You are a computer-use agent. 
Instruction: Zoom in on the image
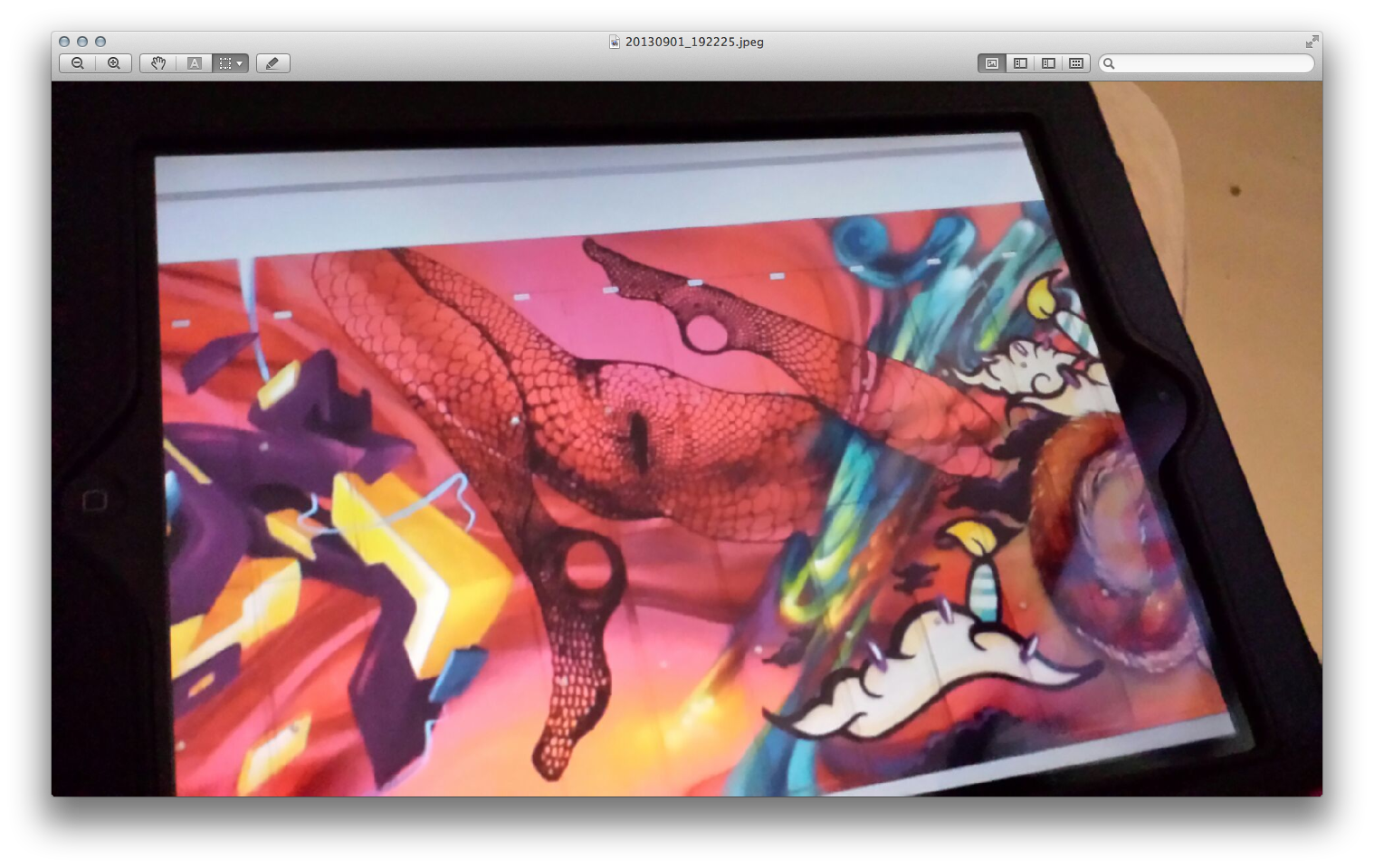pyautogui.click(x=114, y=63)
